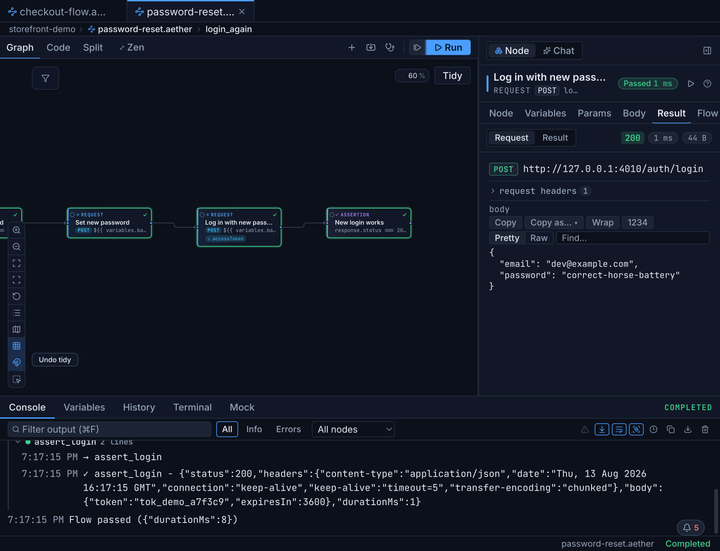Collapse the side panel with sidebar icon
Image resolution: width=720 pixels, height=551 pixels.
pos(707,51)
